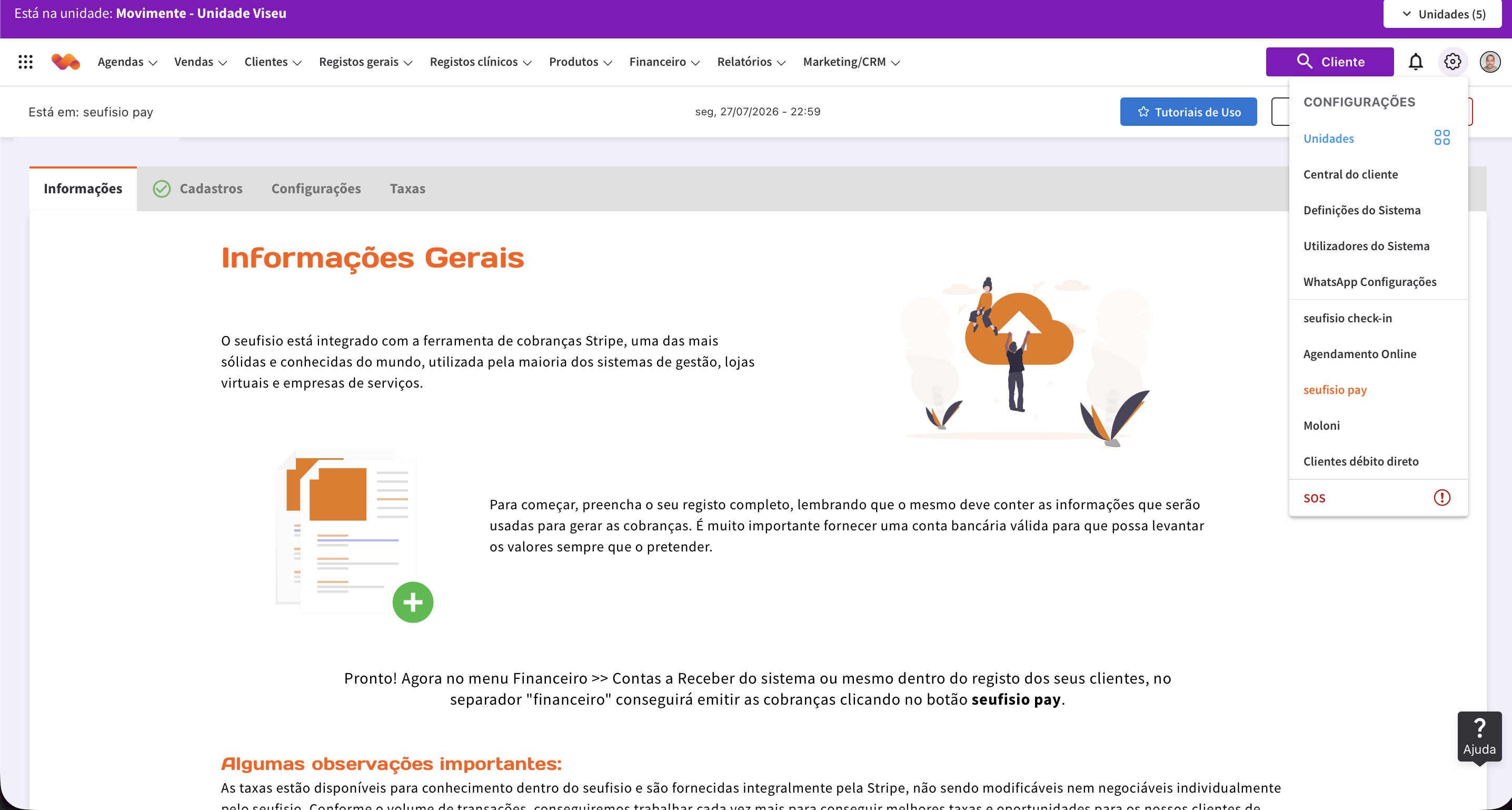This screenshot has width=1512, height=810.
Task: Click the CONFIGURAÇÕES menu header
Action: click(1359, 102)
